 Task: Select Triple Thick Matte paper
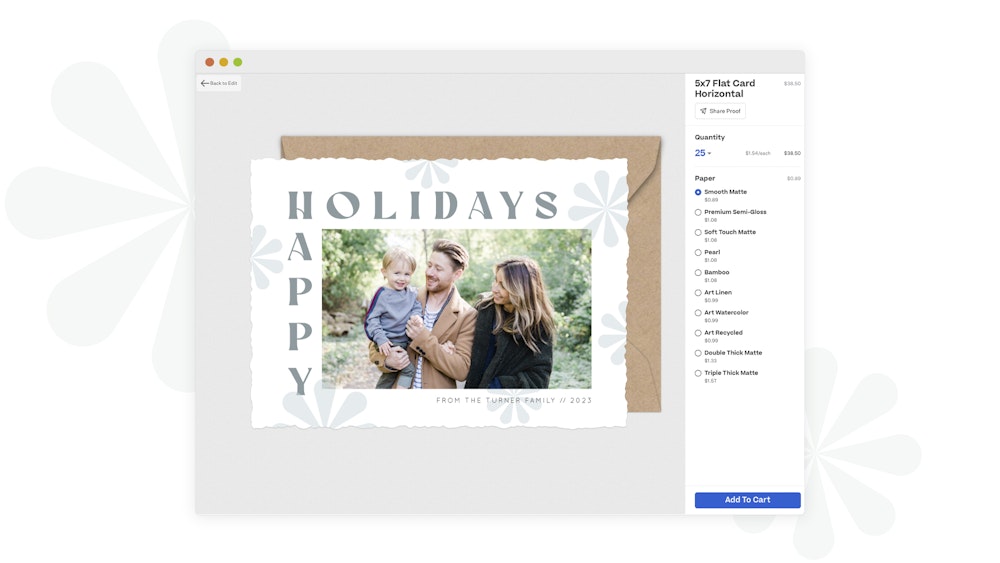pyautogui.click(x=698, y=373)
